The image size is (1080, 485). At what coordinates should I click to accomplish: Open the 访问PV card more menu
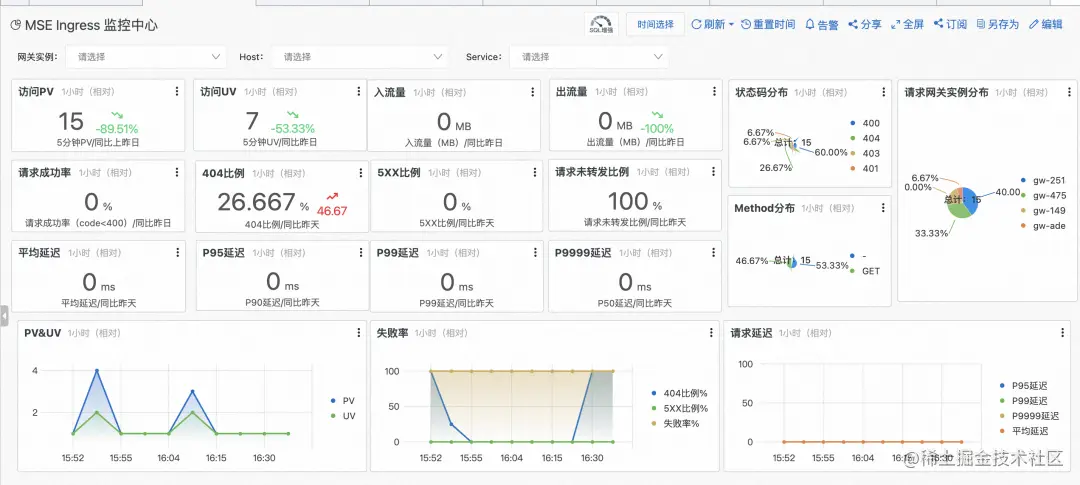tap(176, 92)
